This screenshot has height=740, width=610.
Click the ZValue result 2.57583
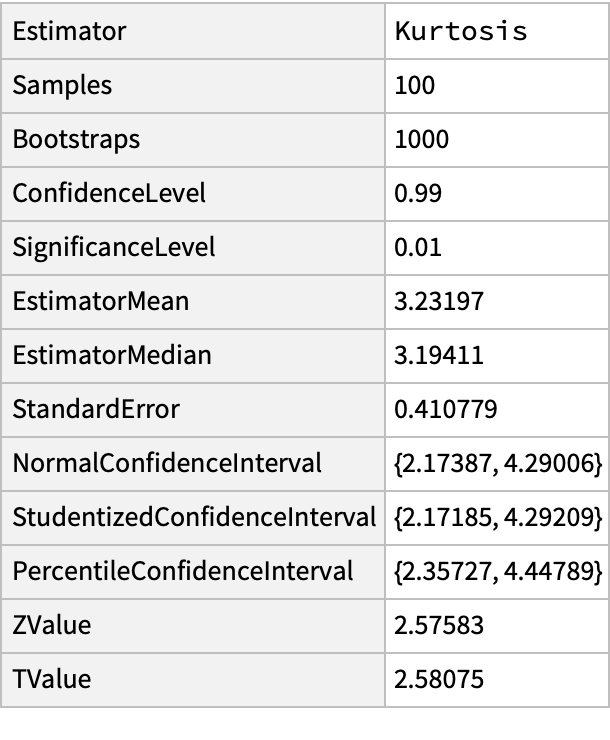click(439, 626)
